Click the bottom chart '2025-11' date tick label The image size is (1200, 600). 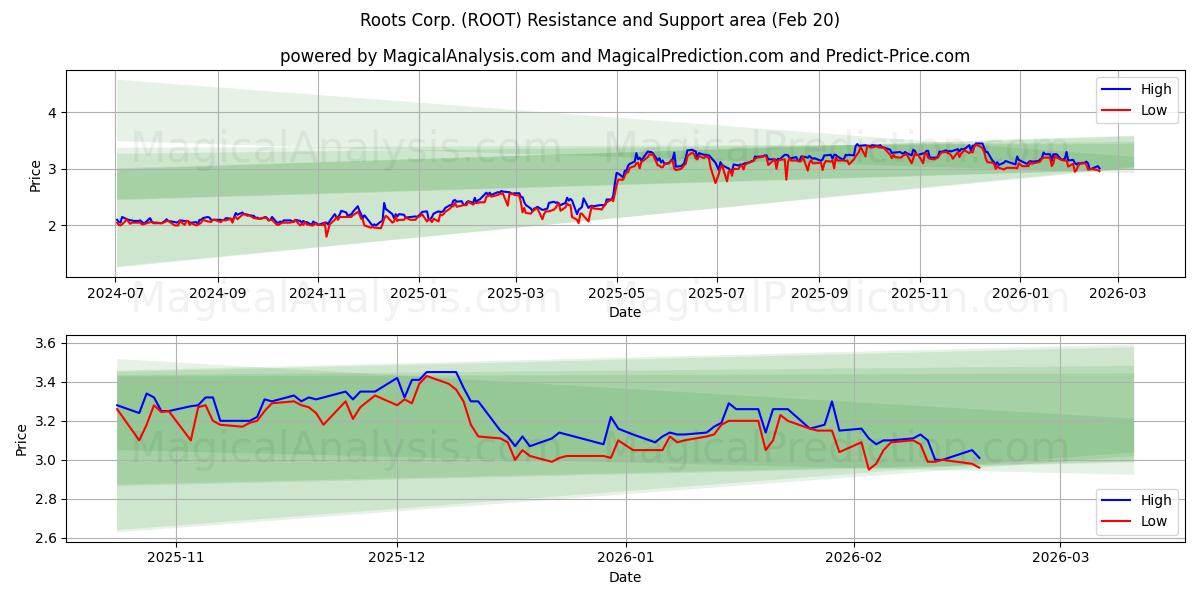pyautogui.click(x=176, y=559)
